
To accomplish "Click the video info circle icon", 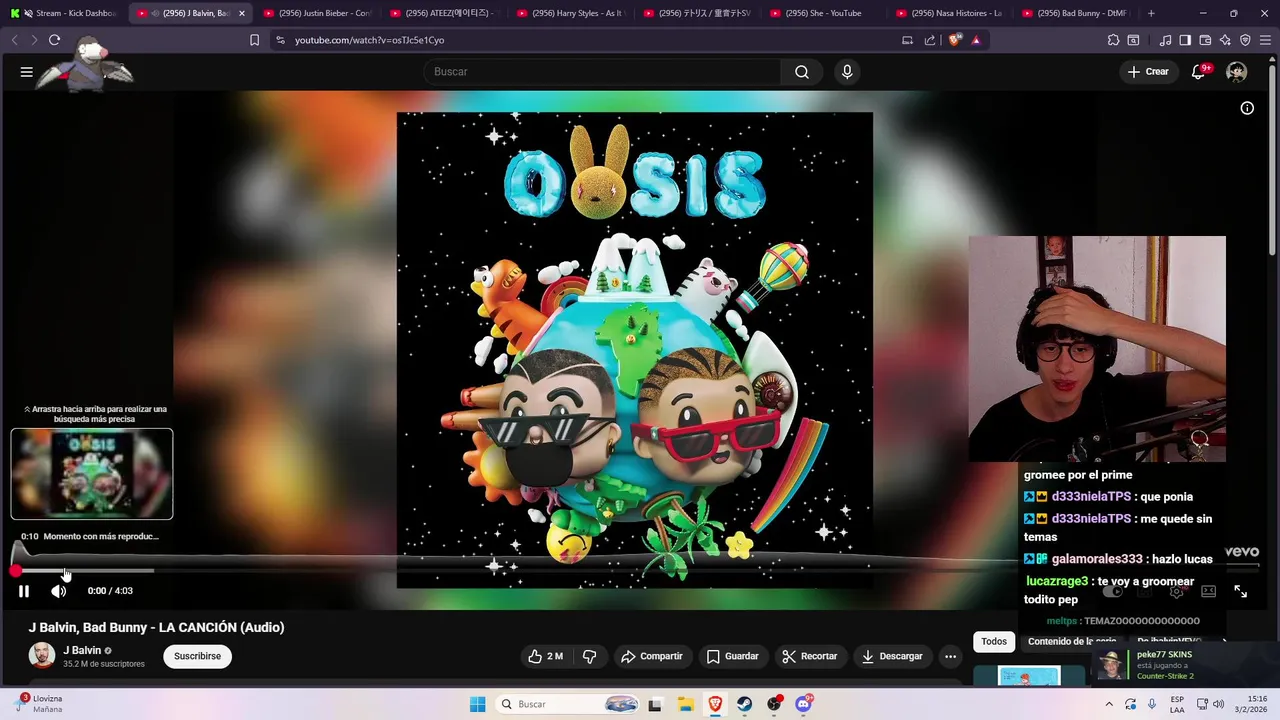I will [1247, 108].
